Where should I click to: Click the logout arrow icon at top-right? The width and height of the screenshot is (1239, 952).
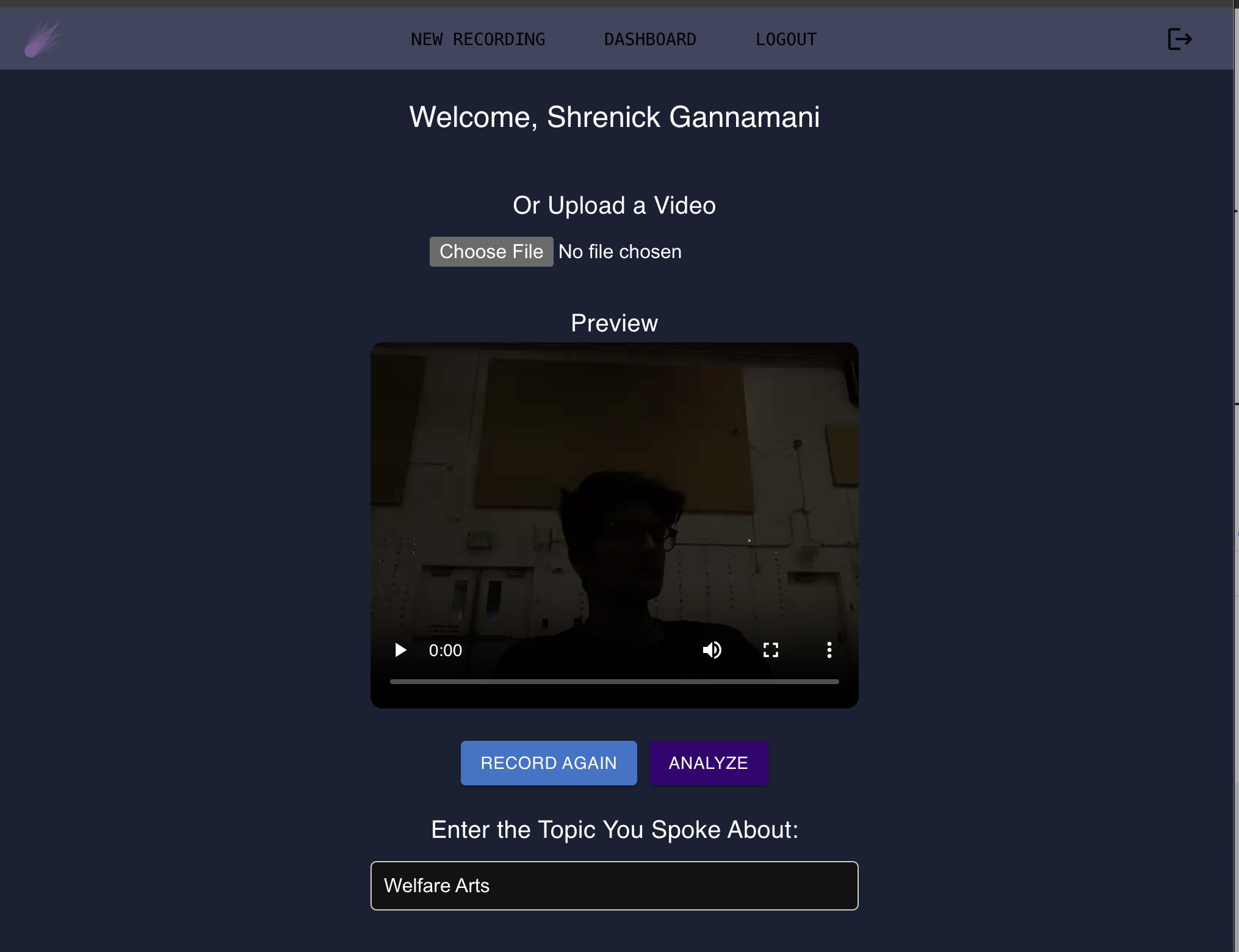coord(1179,39)
